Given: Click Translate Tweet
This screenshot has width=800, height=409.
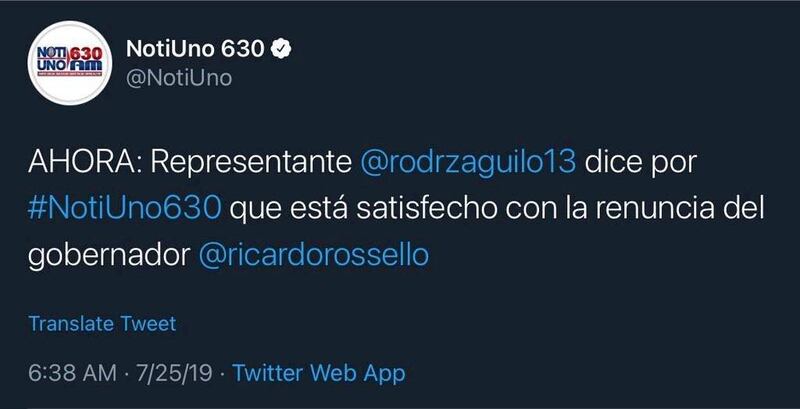Looking at the screenshot, I should pyautogui.click(x=102, y=324).
